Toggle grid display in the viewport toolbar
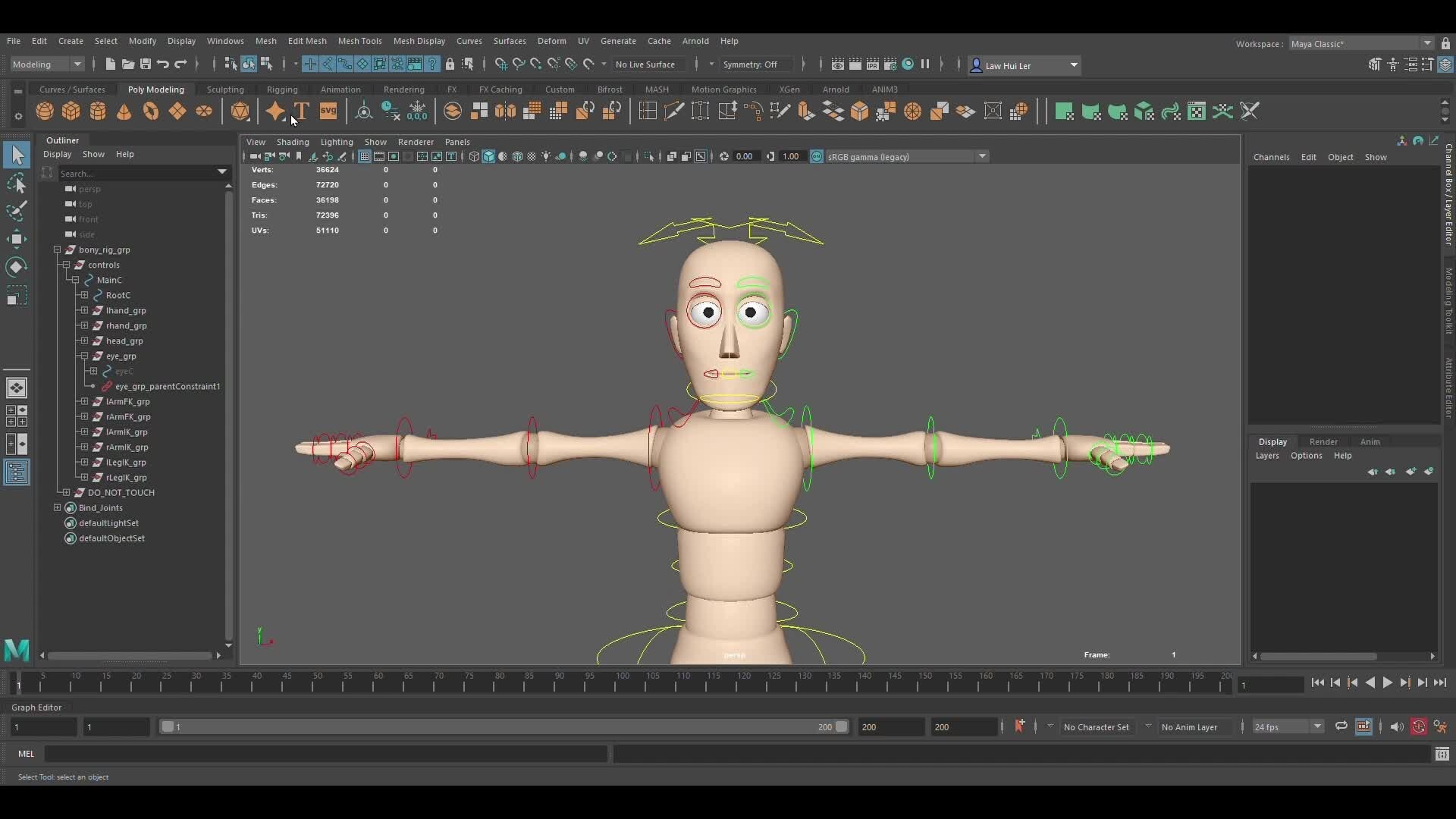1456x819 pixels. pyautogui.click(x=365, y=157)
